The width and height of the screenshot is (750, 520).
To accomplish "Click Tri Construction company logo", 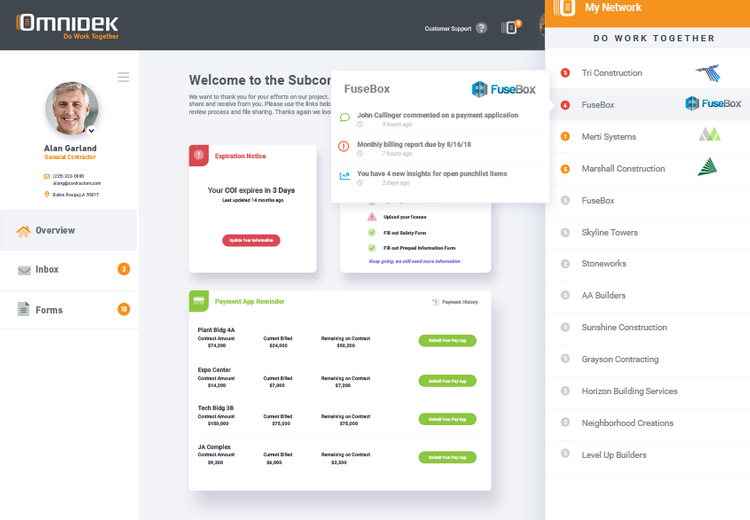I will click(x=708, y=73).
